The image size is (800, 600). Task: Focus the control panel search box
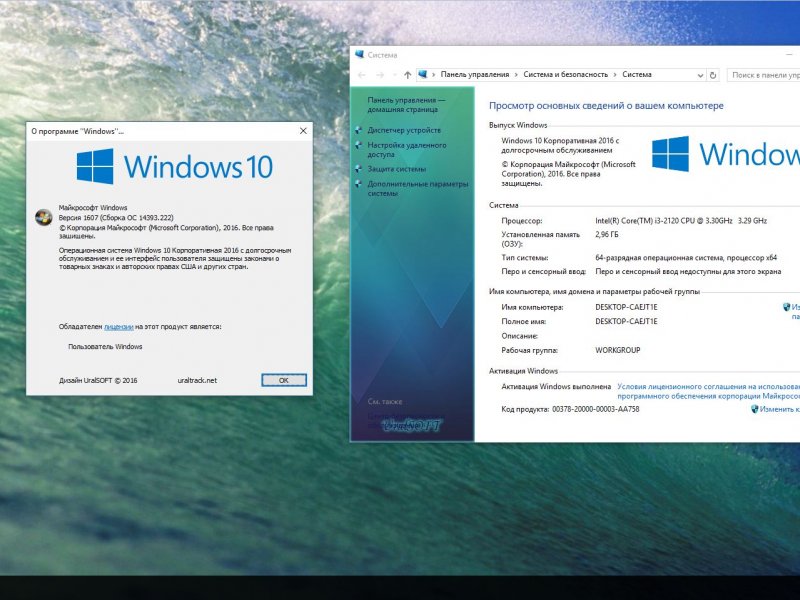point(764,75)
